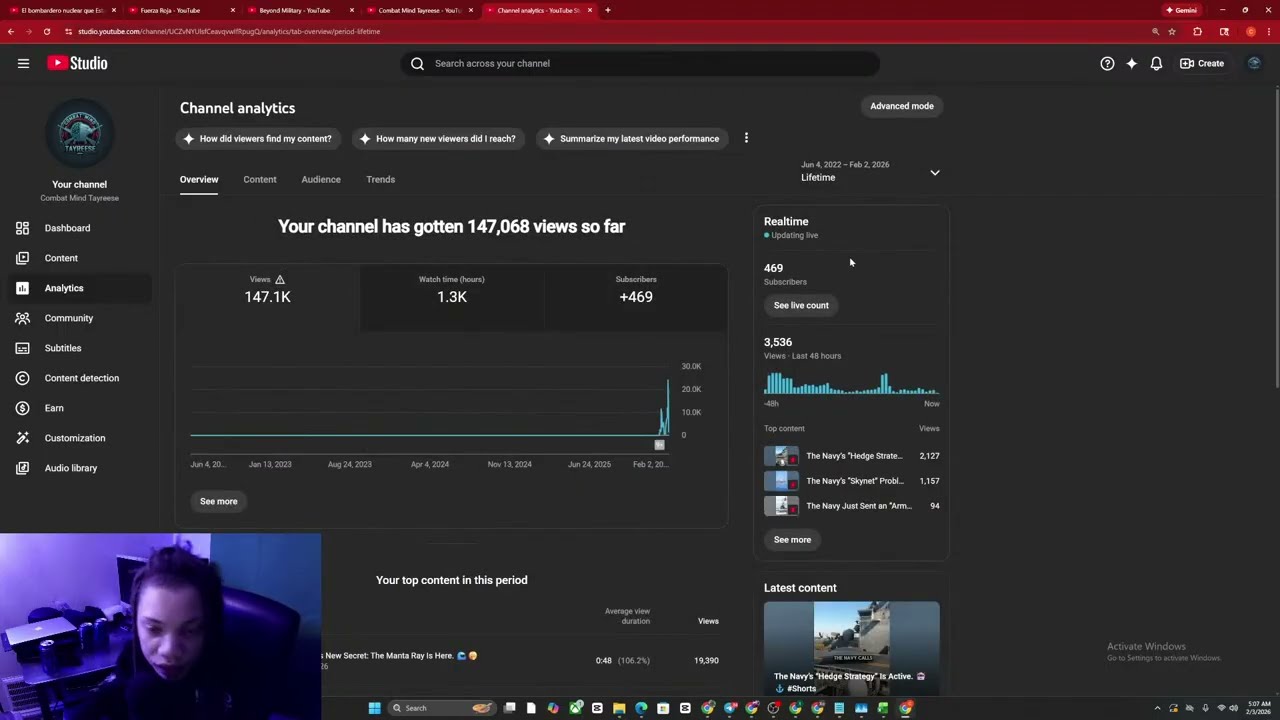Screen dimensions: 1280x720
Task: Open the hamburger navigation menu
Action: tap(23, 63)
